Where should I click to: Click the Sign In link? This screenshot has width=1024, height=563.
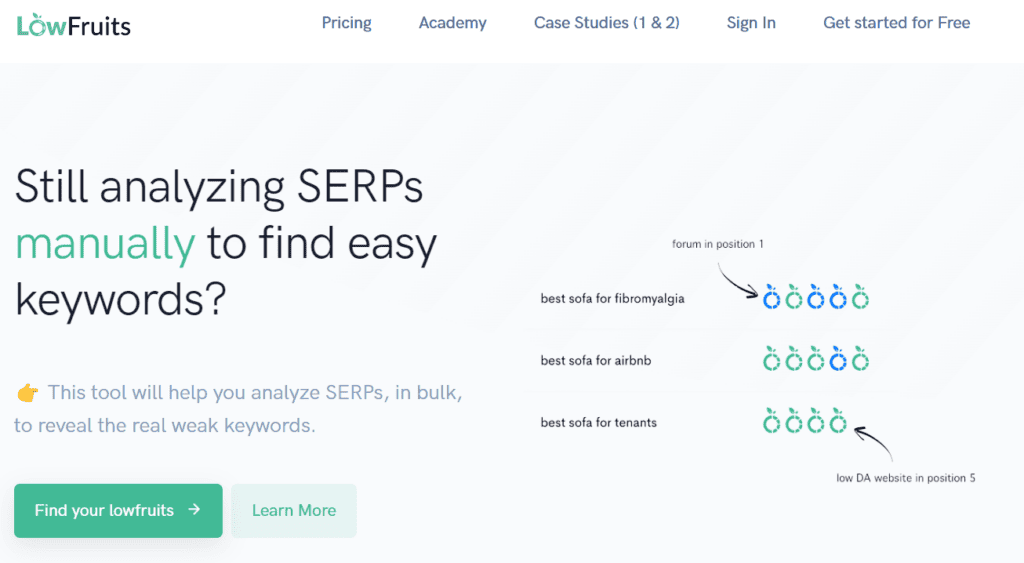click(751, 23)
